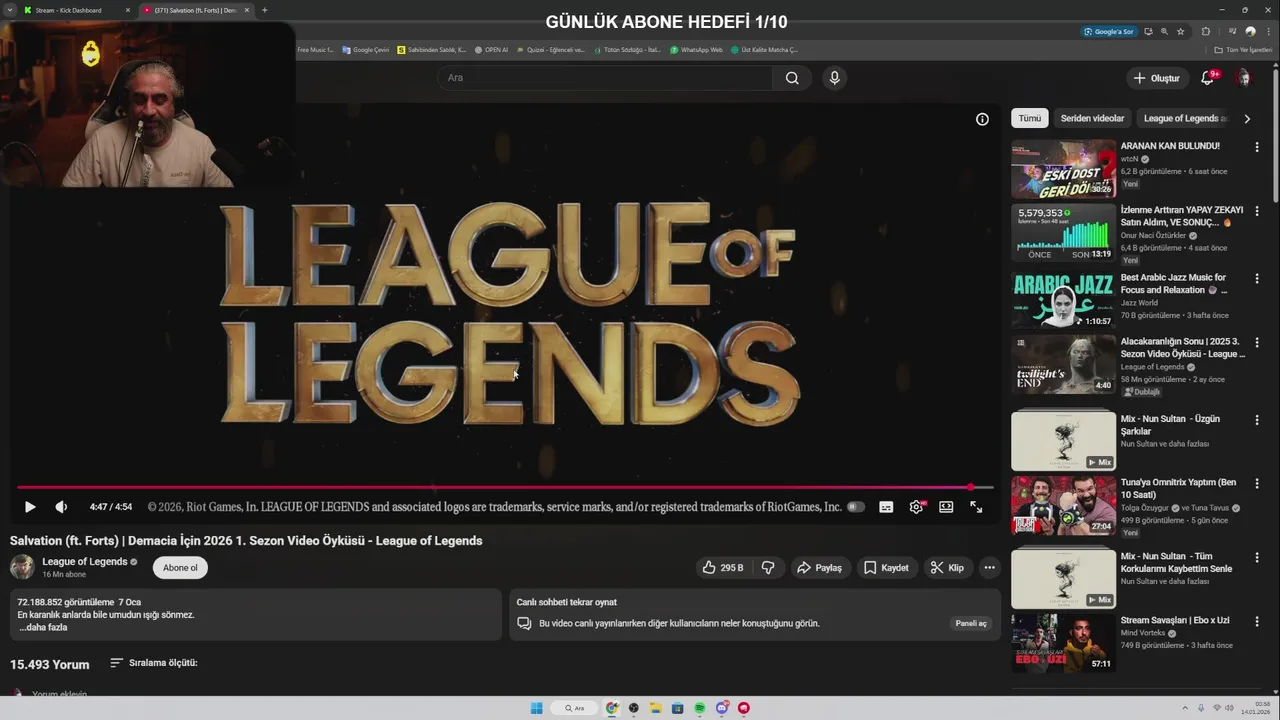The height and width of the screenshot is (720, 1280).
Task: Open File Explorer from the taskbar
Action: (x=656, y=708)
